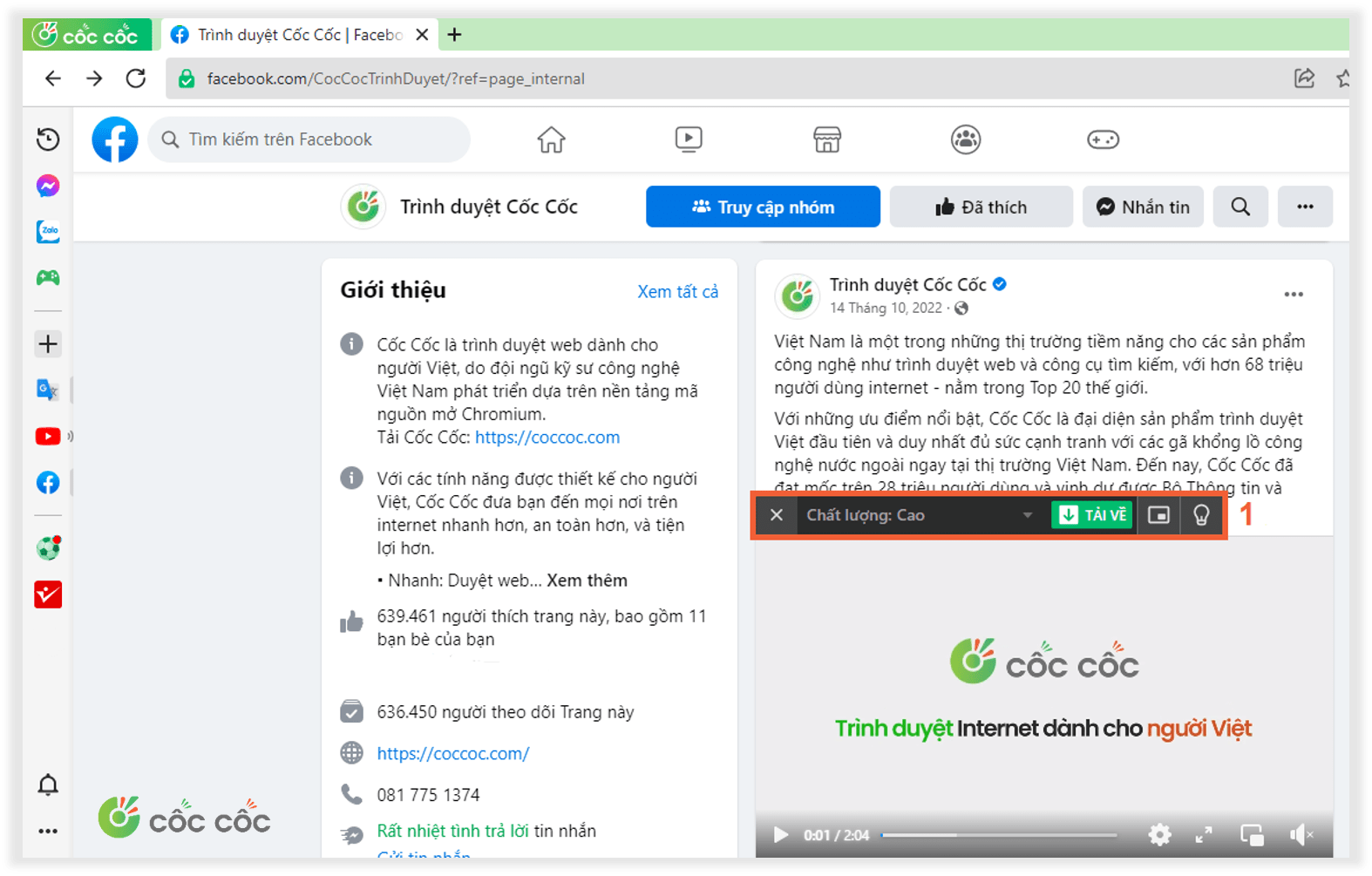The width and height of the screenshot is (1372, 876).
Task: Go back to previous page
Action: click(53, 78)
